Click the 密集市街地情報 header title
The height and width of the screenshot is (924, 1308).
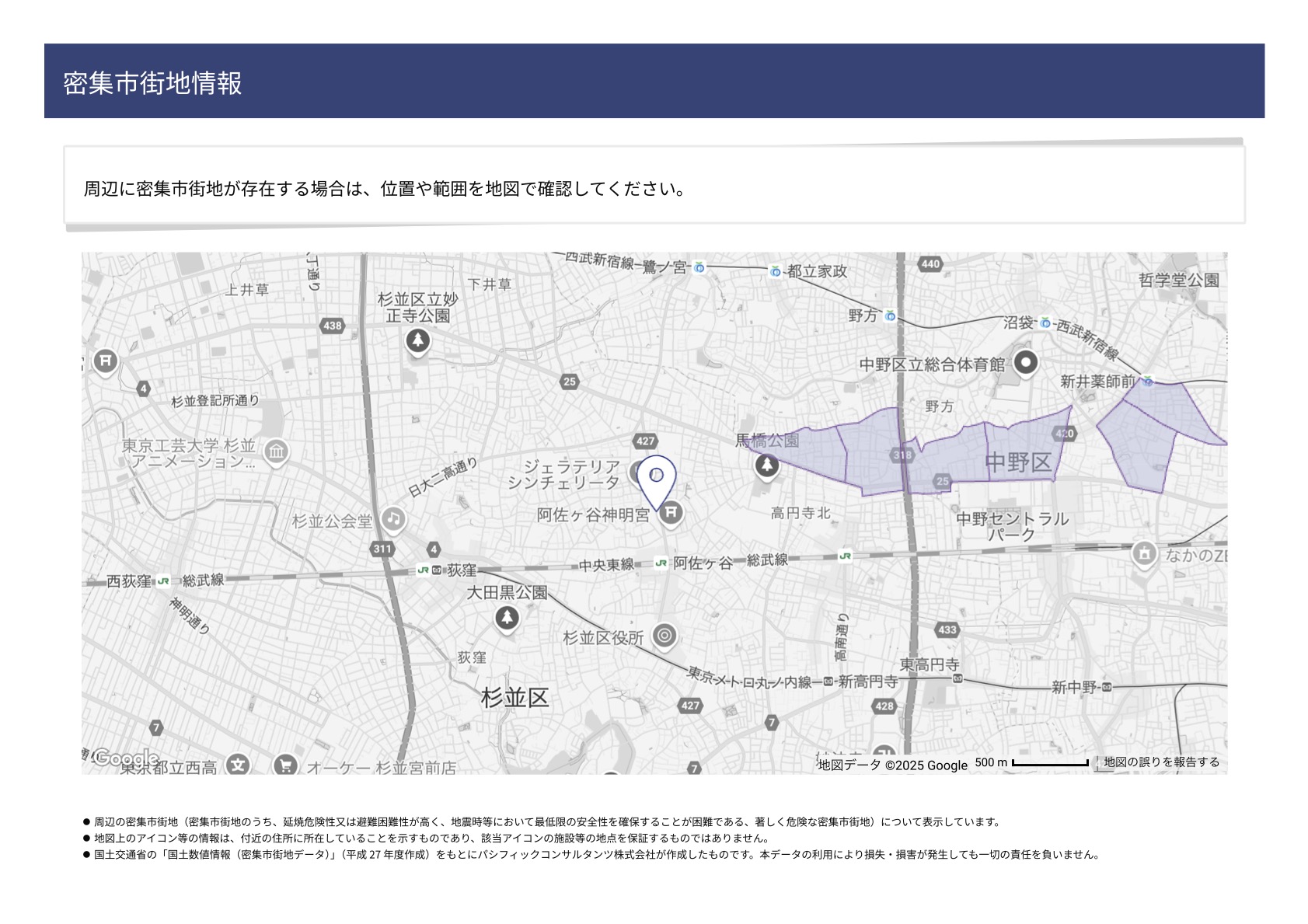click(x=152, y=82)
